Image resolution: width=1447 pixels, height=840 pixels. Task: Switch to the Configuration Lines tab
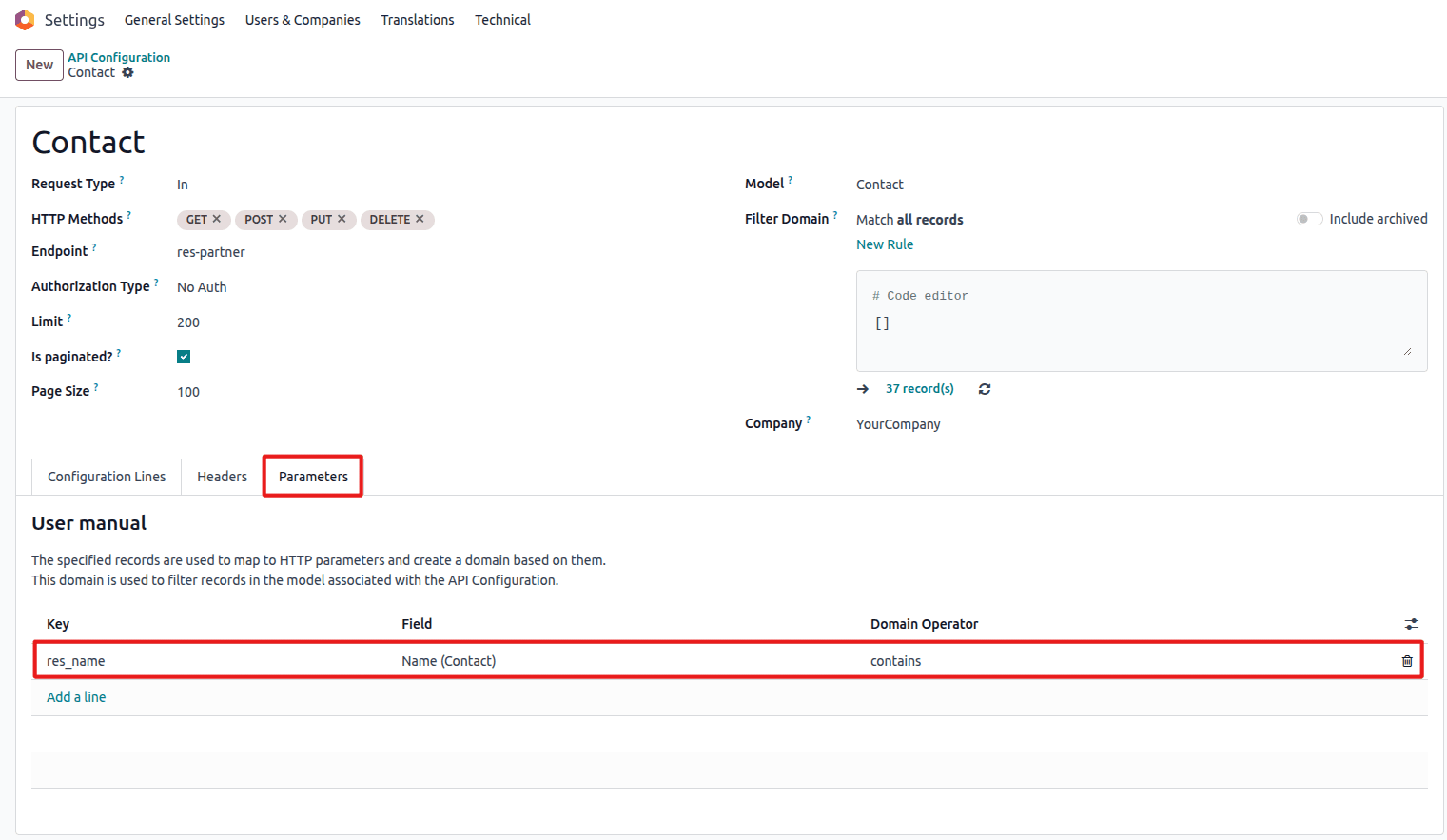[x=107, y=477]
